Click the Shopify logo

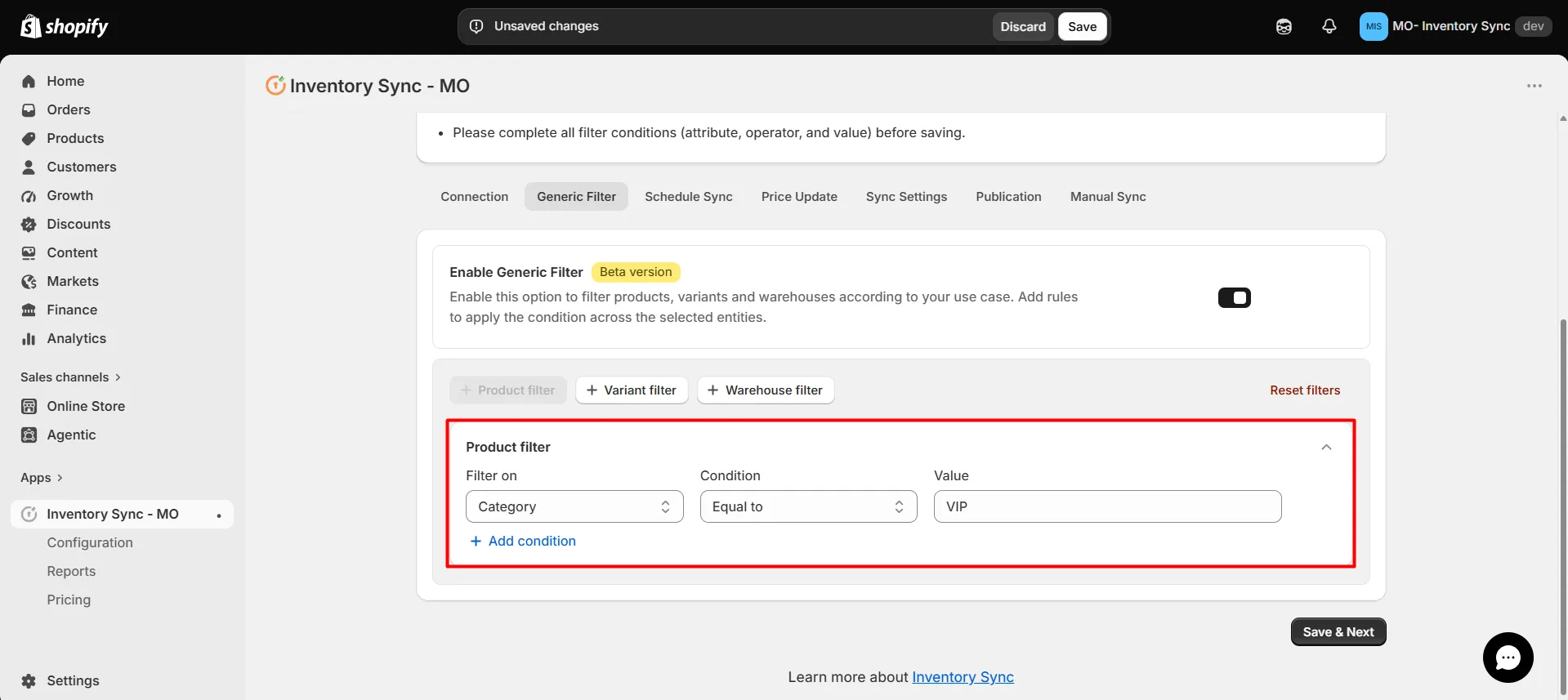(x=64, y=26)
